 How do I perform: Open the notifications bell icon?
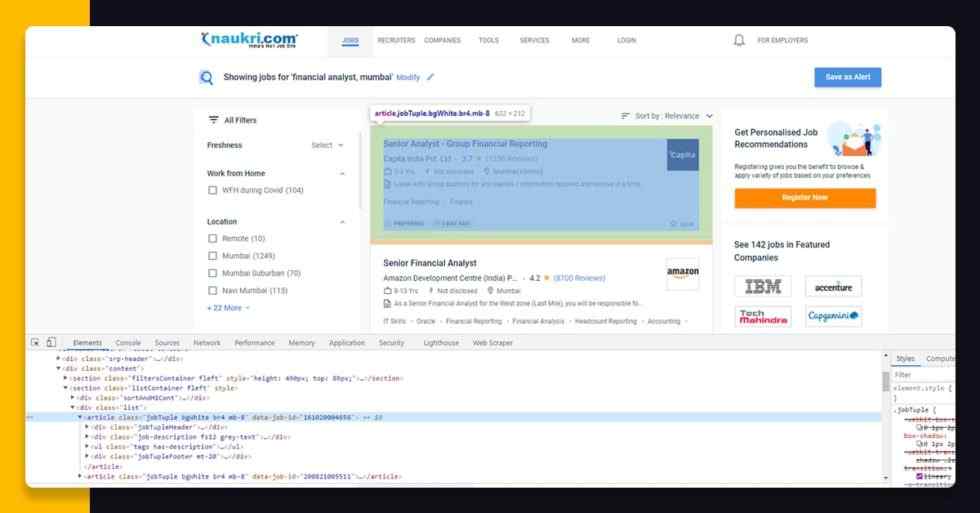coord(739,41)
